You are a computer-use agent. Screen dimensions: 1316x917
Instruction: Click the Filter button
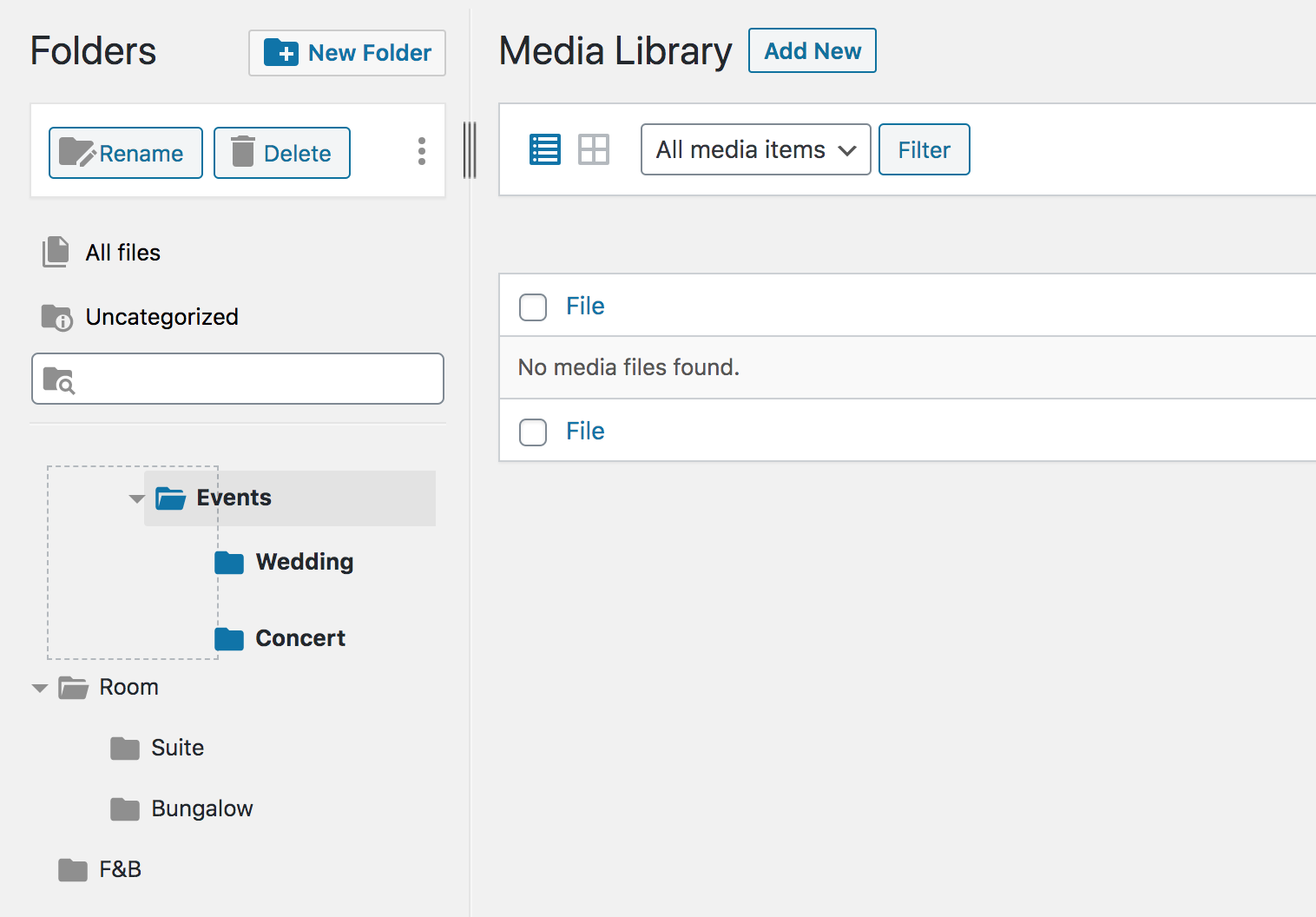[924, 149]
